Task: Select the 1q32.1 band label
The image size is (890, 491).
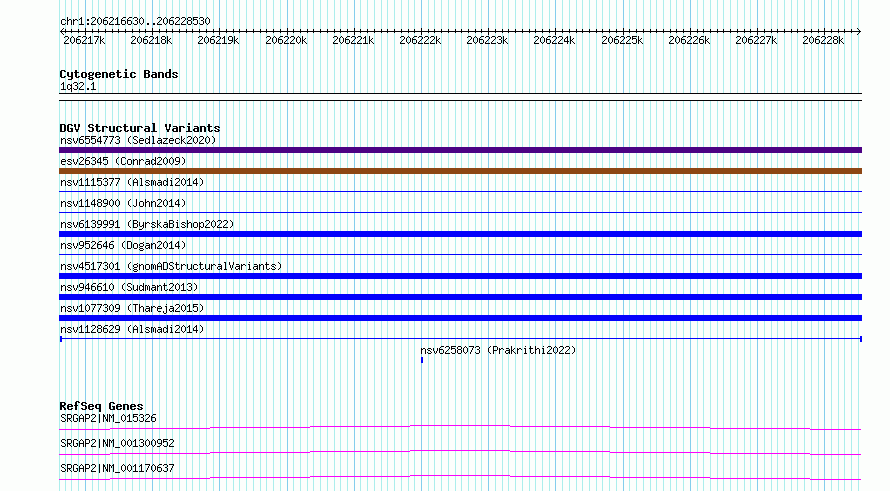Action: [x=78, y=86]
